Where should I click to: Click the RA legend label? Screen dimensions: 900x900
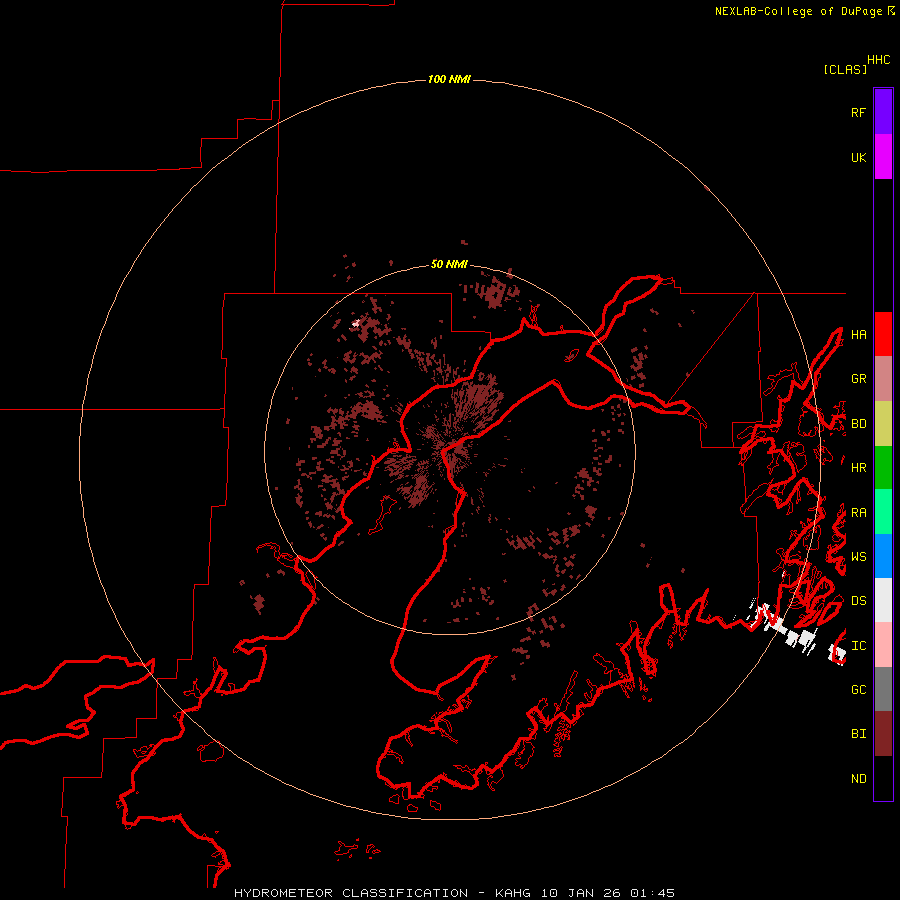(x=858, y=513)
